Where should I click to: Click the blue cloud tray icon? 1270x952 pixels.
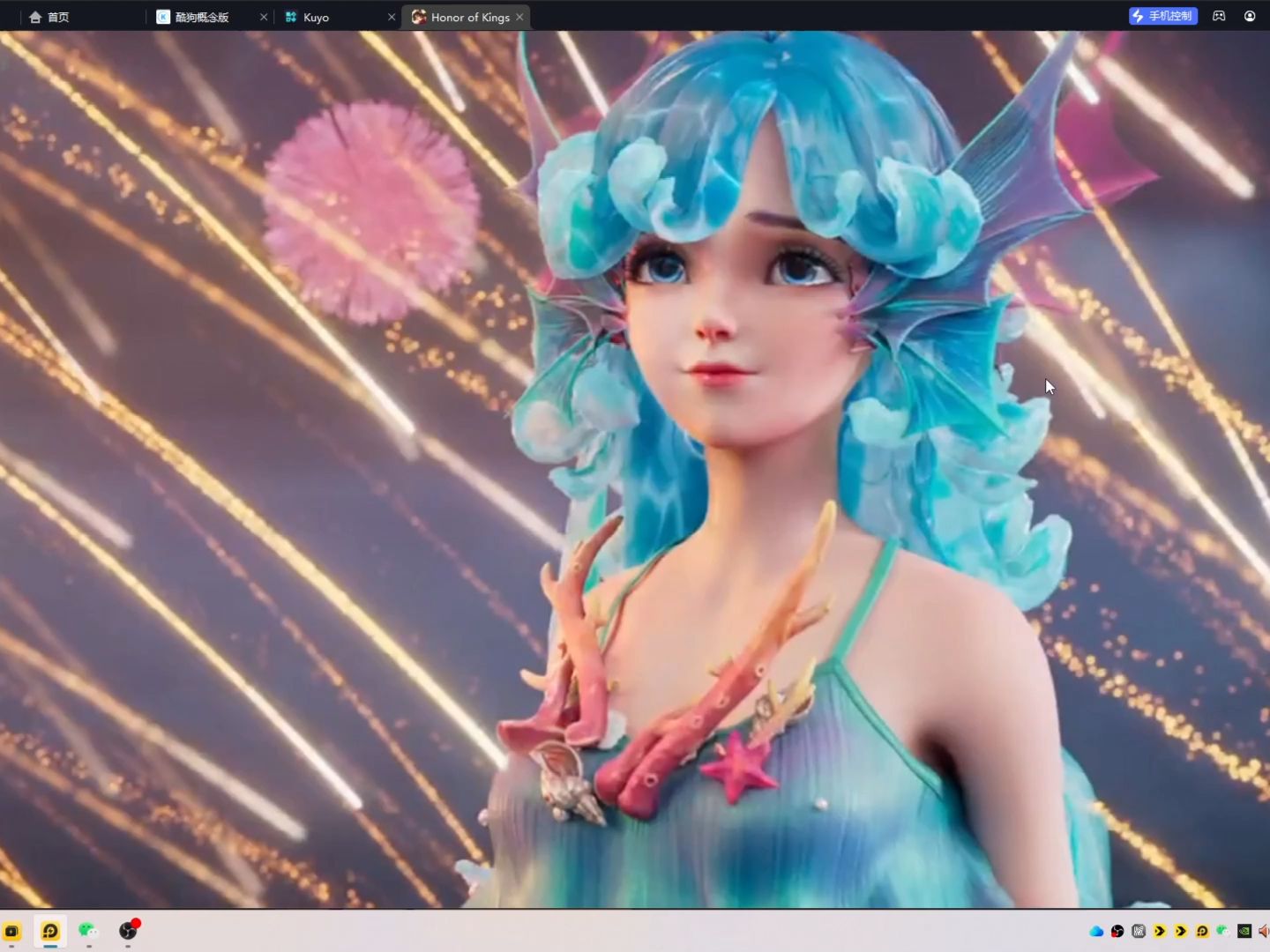coord(1096,931)
